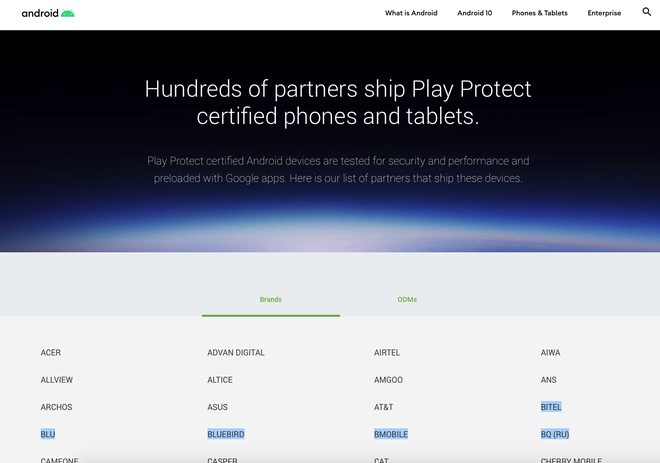The height and width of the screenshot is (463, 660).
Task: Click the ASUS brand entry
Action: point(217,407)
